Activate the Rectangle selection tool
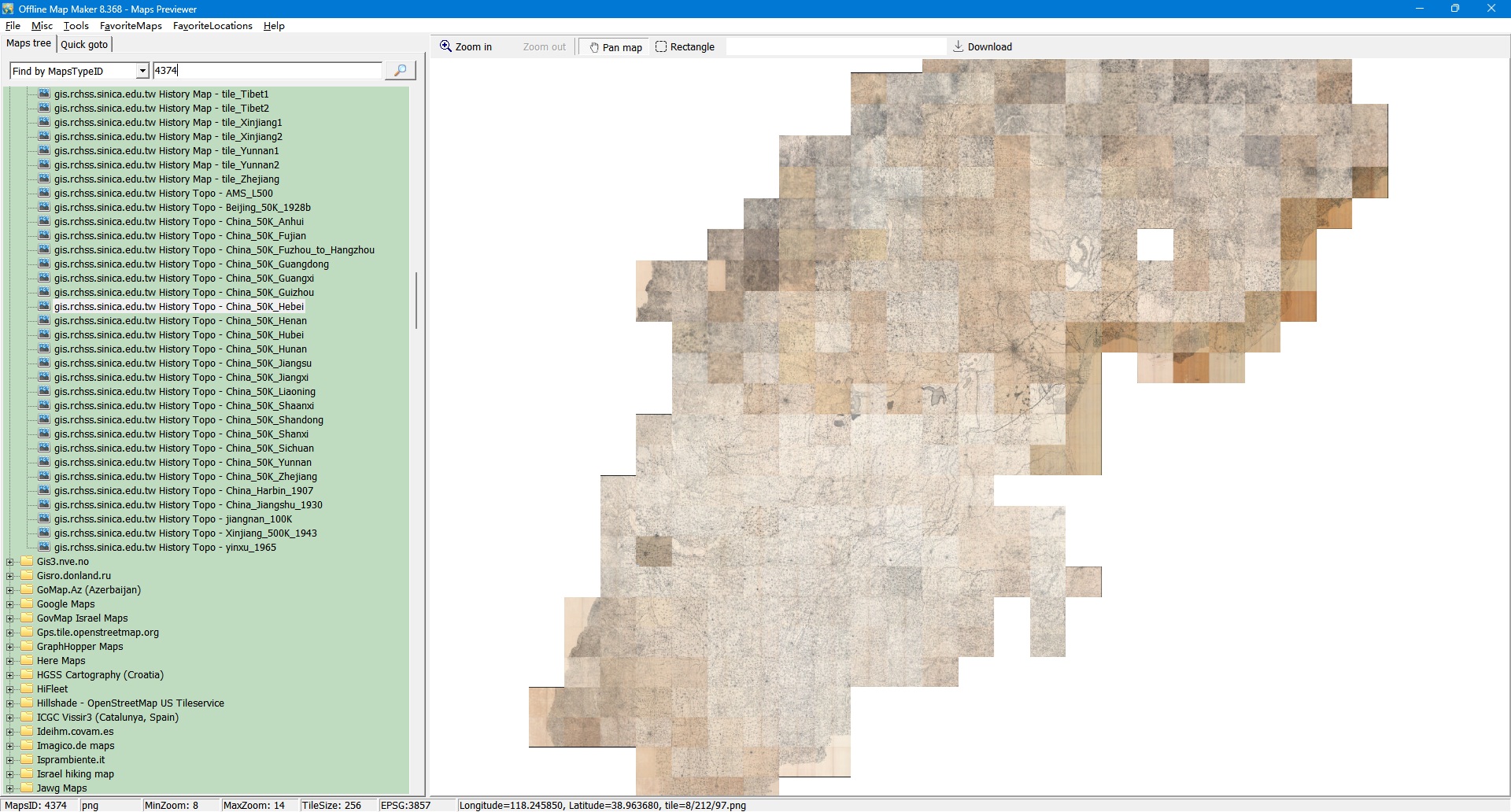Screen dimensions: 1511x812 pyautogui.click(x=685, y=47)
